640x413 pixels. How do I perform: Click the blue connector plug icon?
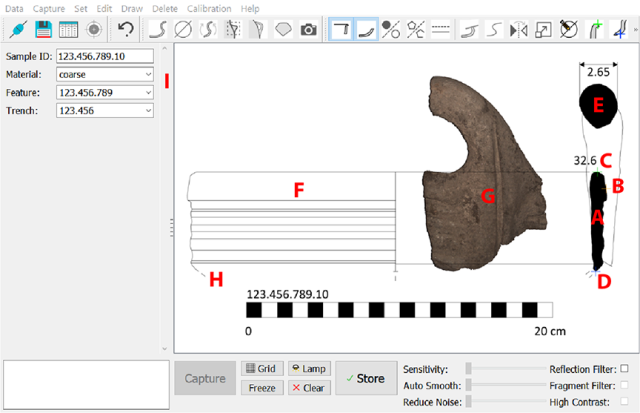point(17,30)
